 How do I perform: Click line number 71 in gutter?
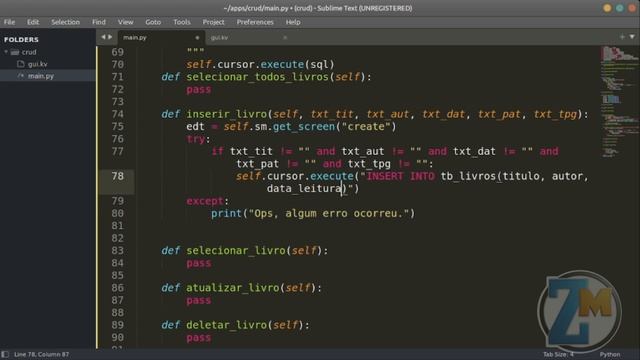pyautogui.click(x=118, y=77)
